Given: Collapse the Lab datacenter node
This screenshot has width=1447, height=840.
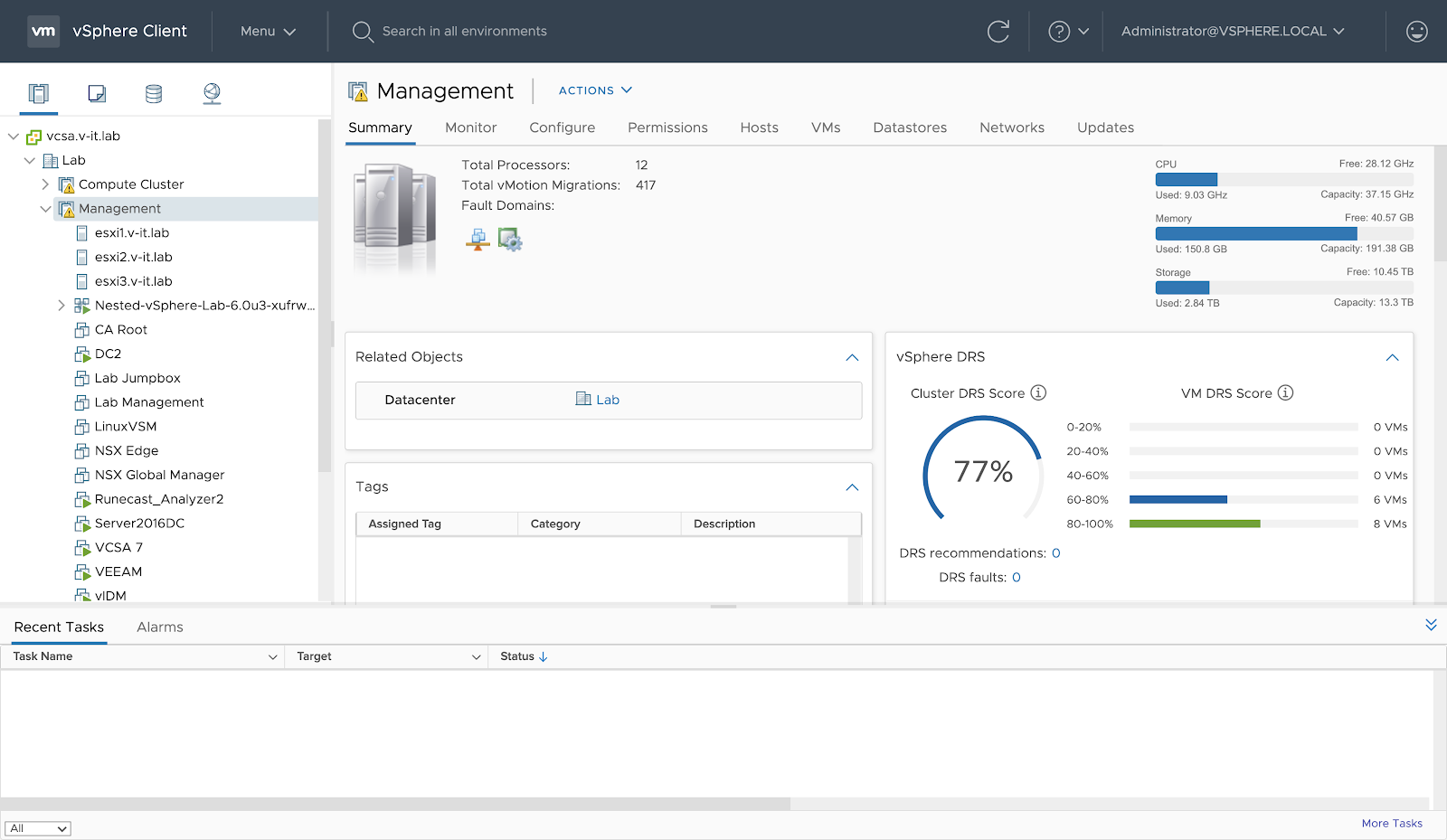Looking at the screenshot, I should coord(30,160).
